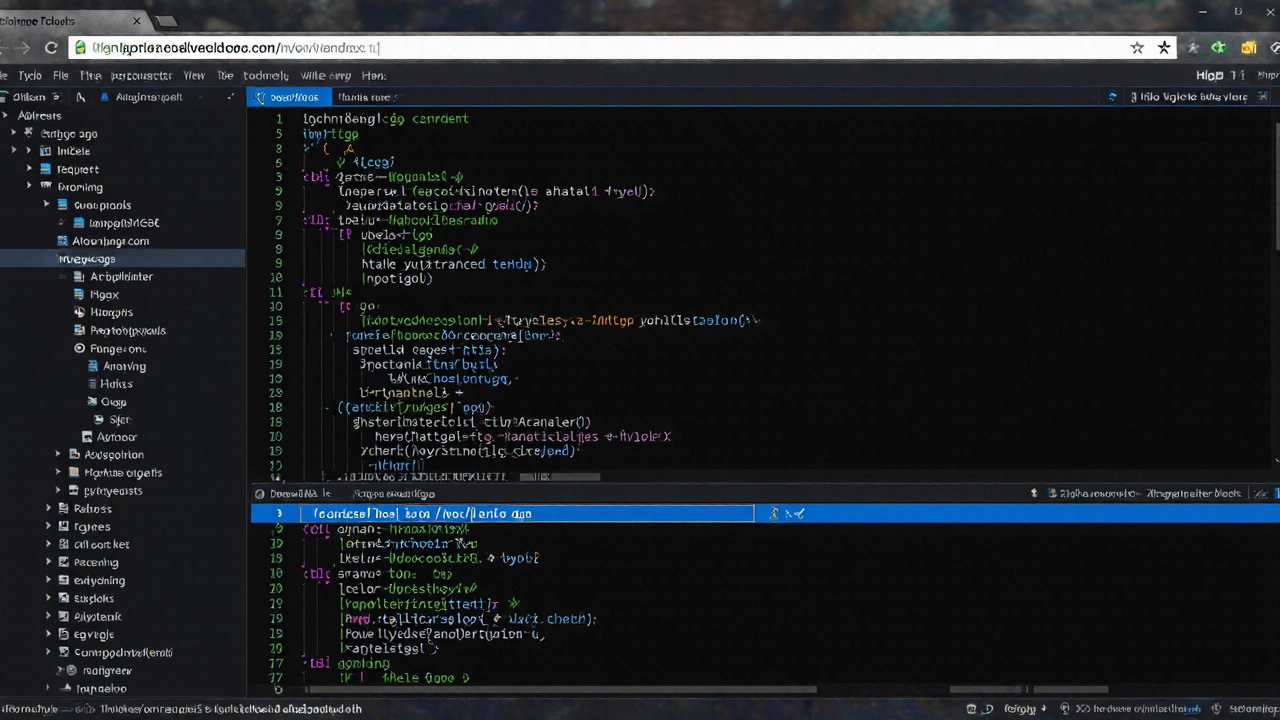
Task: Click the yellow extension icon in browser toolbar
Action: pos(1248,47)
